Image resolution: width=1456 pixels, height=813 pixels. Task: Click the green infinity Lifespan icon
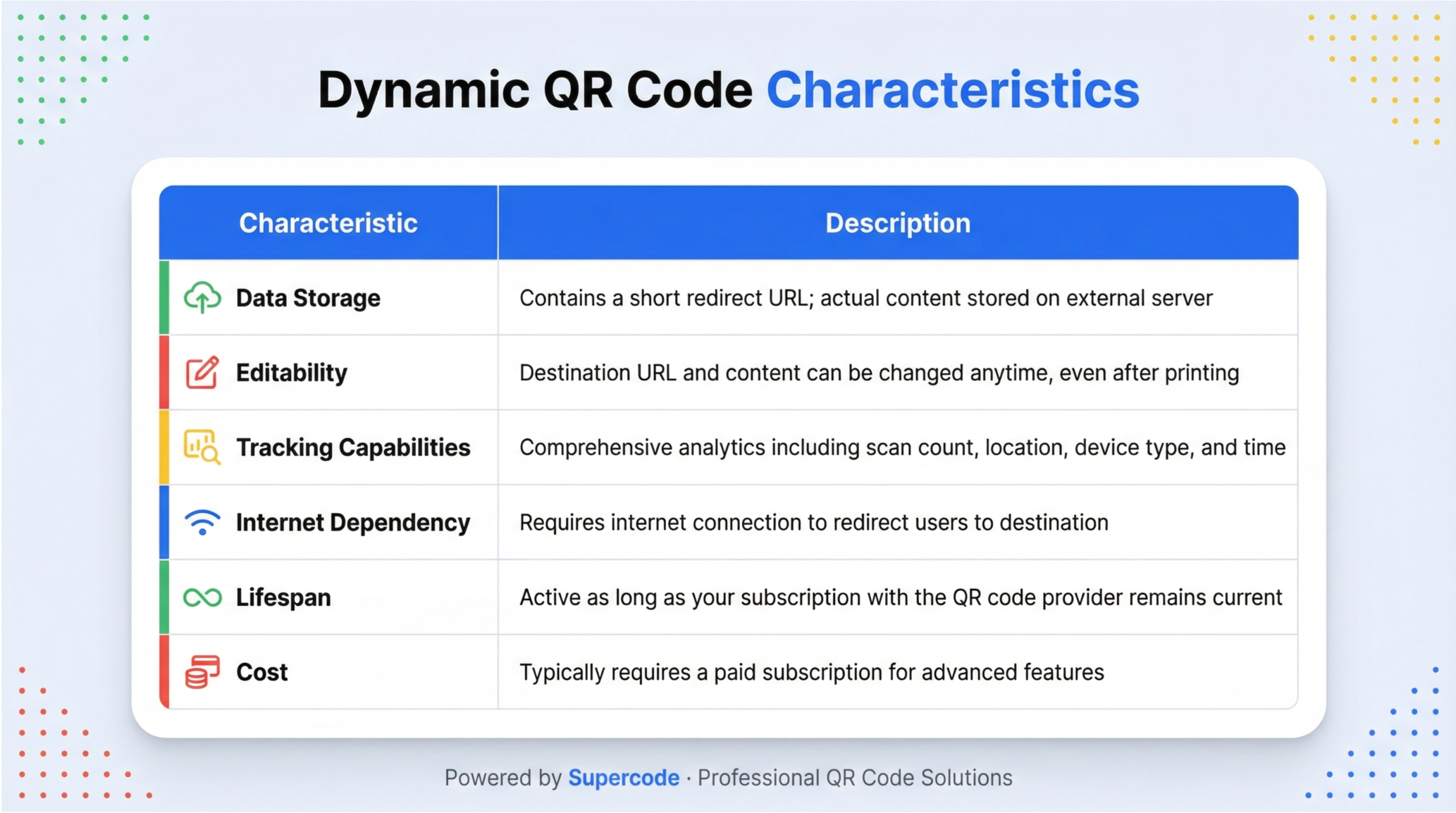click(x=202, y=597)
